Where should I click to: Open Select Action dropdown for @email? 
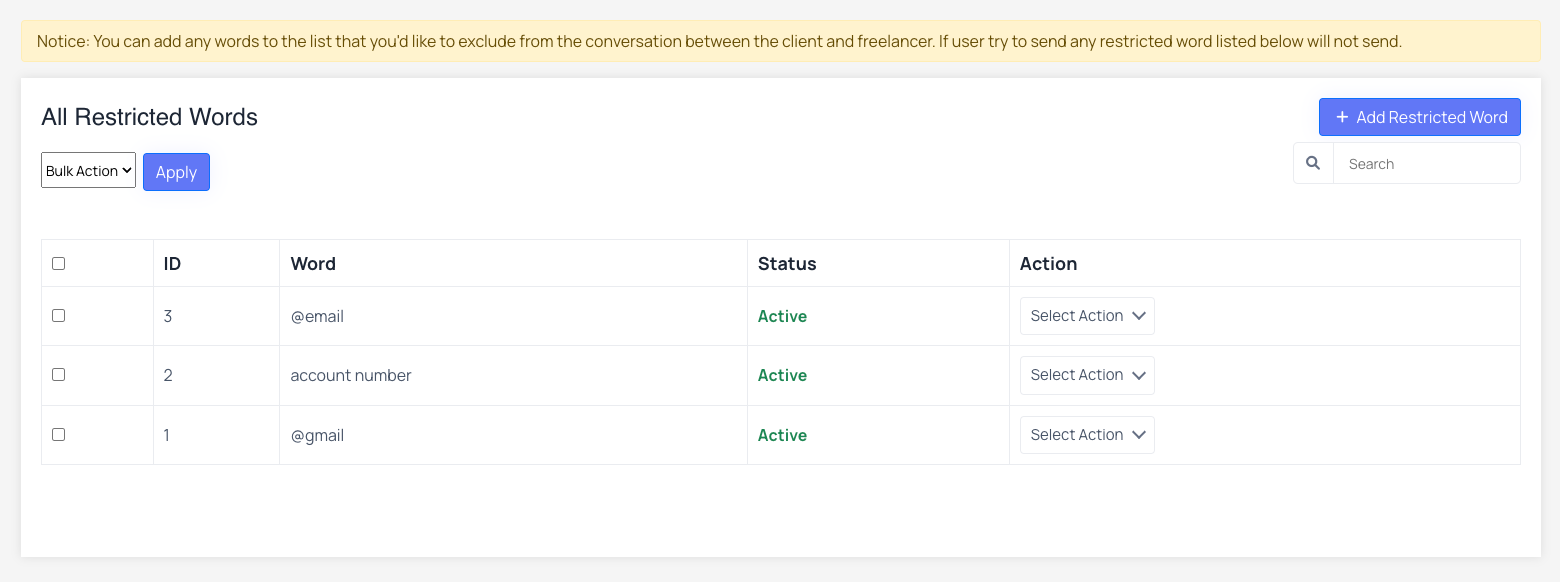point(1087,315)
